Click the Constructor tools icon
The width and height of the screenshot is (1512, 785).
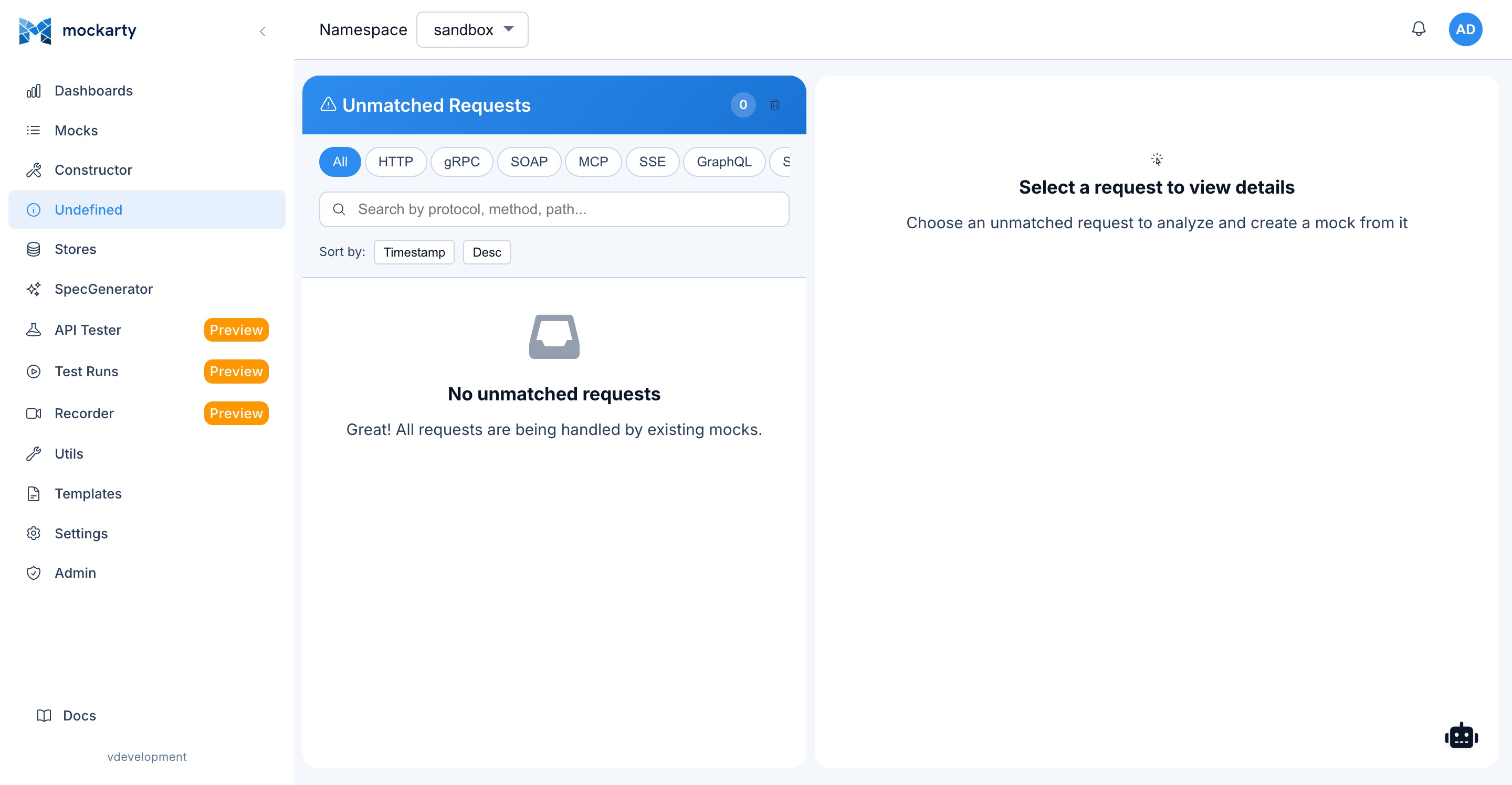tap(34, 170)
